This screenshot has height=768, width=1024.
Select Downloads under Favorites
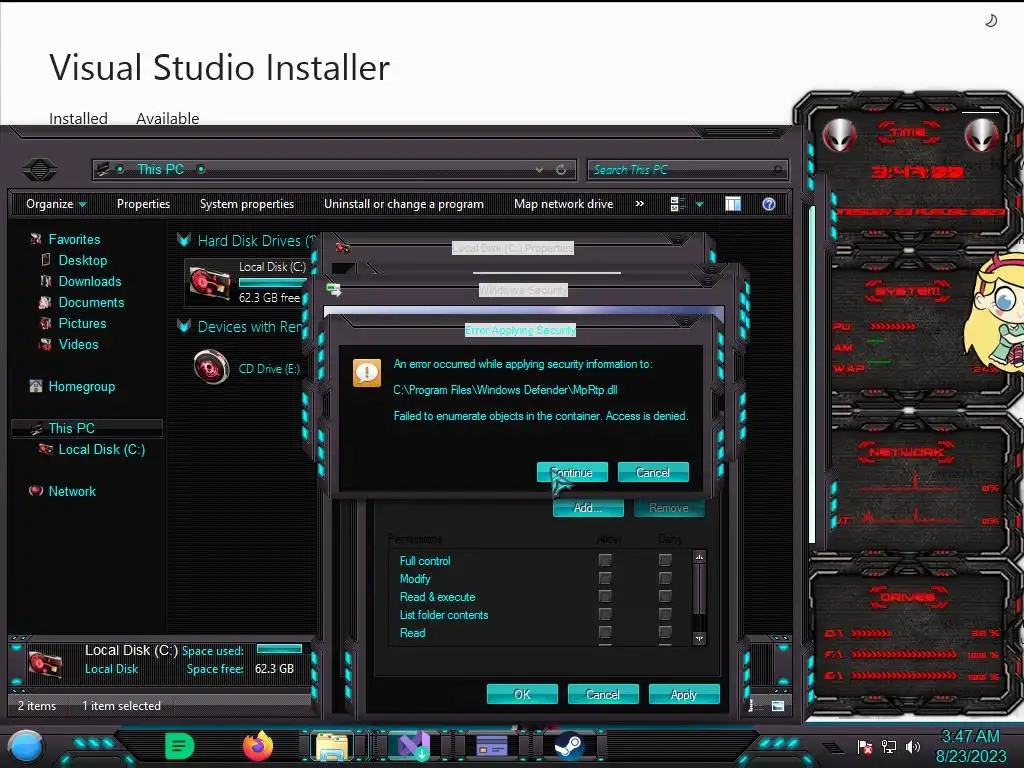coord(90,281)
